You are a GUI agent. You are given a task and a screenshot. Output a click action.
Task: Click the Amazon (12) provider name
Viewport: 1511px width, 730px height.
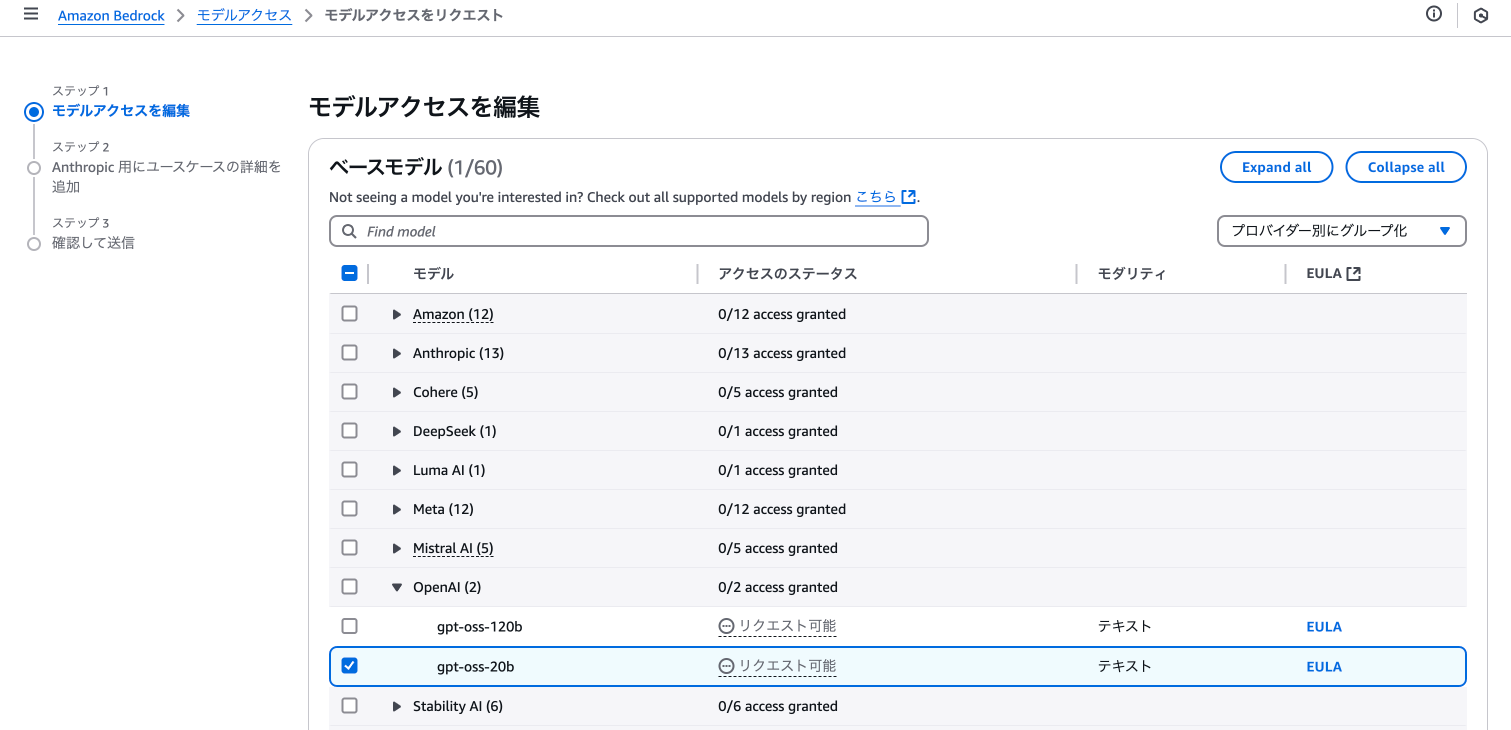(x=453, y=314)
